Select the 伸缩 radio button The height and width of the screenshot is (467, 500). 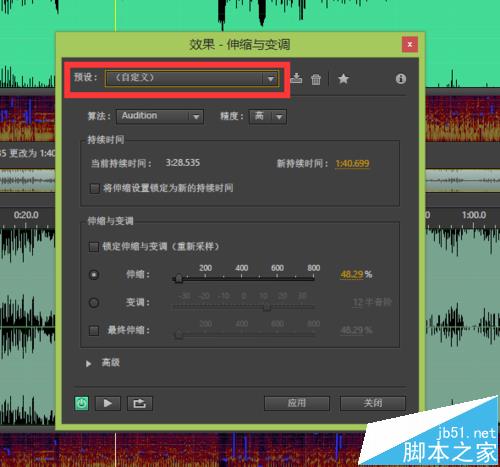[x=94, y=275]
